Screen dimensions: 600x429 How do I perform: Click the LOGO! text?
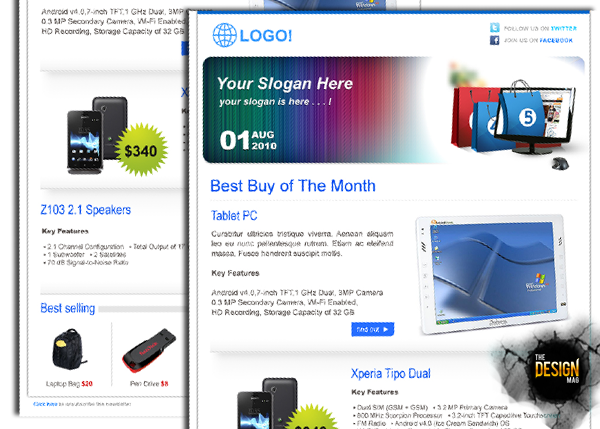(x=266, y=36)
